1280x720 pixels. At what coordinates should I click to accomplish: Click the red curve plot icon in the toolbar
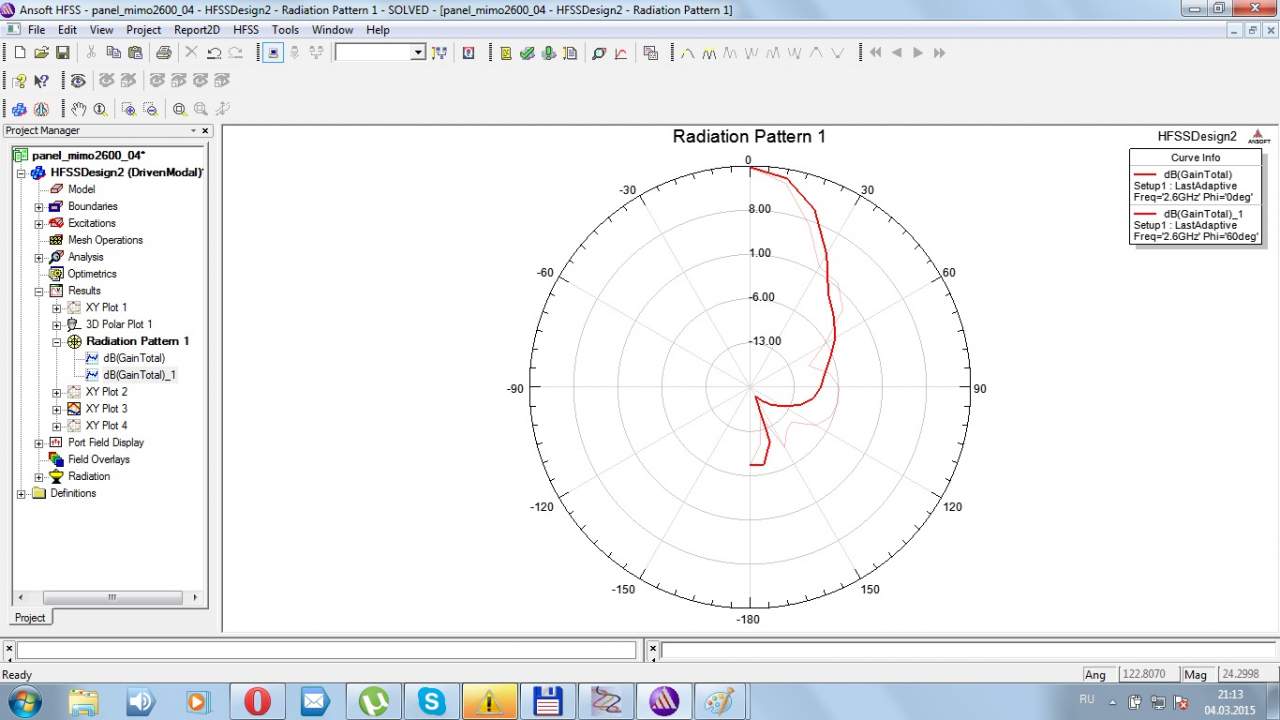(620, 53)
